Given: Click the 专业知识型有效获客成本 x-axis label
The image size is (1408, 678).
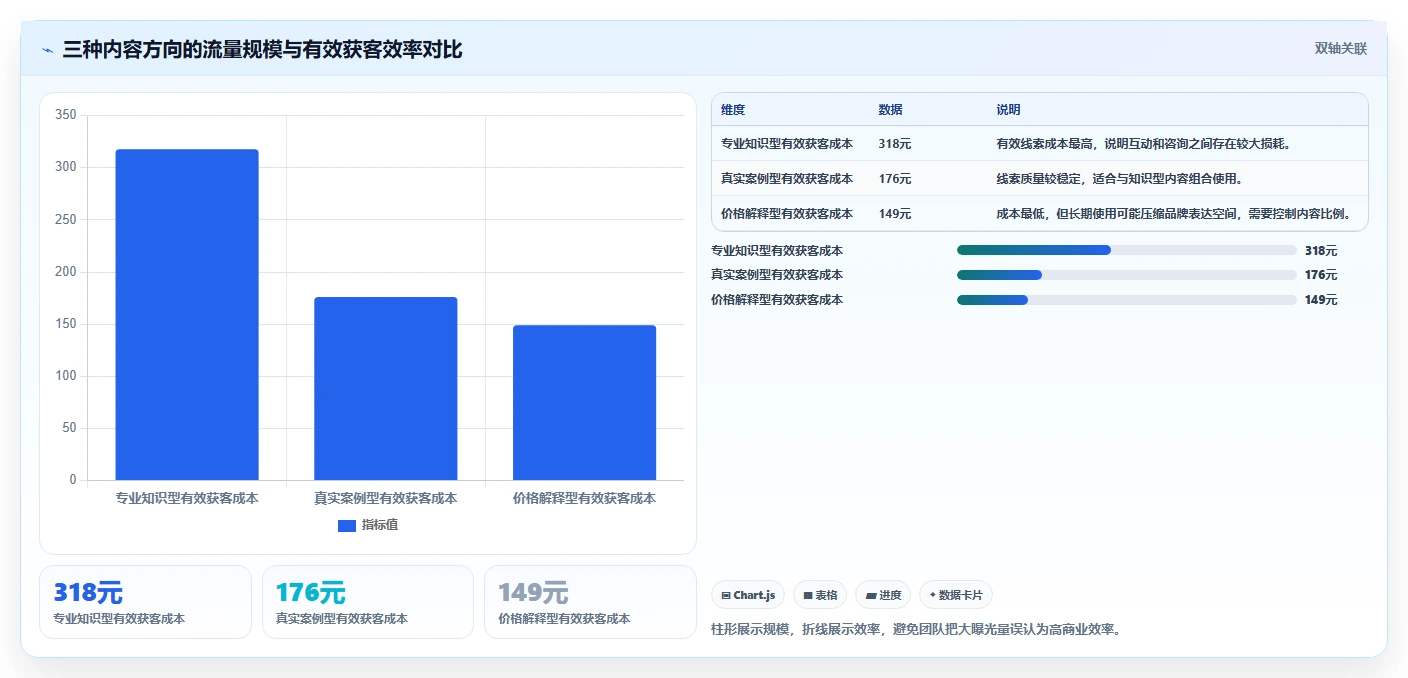Looking at the screenshot, I should click(x=187, y=498).
